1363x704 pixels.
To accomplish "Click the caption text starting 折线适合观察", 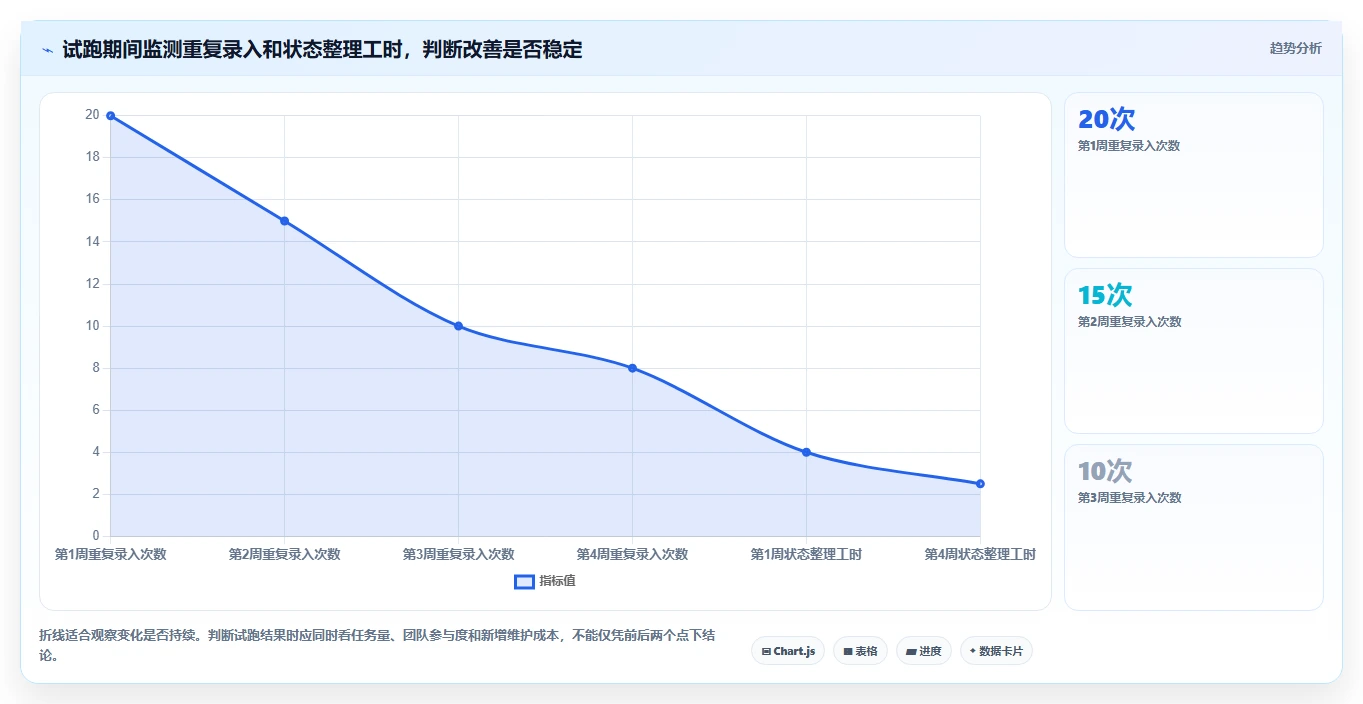I will [x=378, y=645].
